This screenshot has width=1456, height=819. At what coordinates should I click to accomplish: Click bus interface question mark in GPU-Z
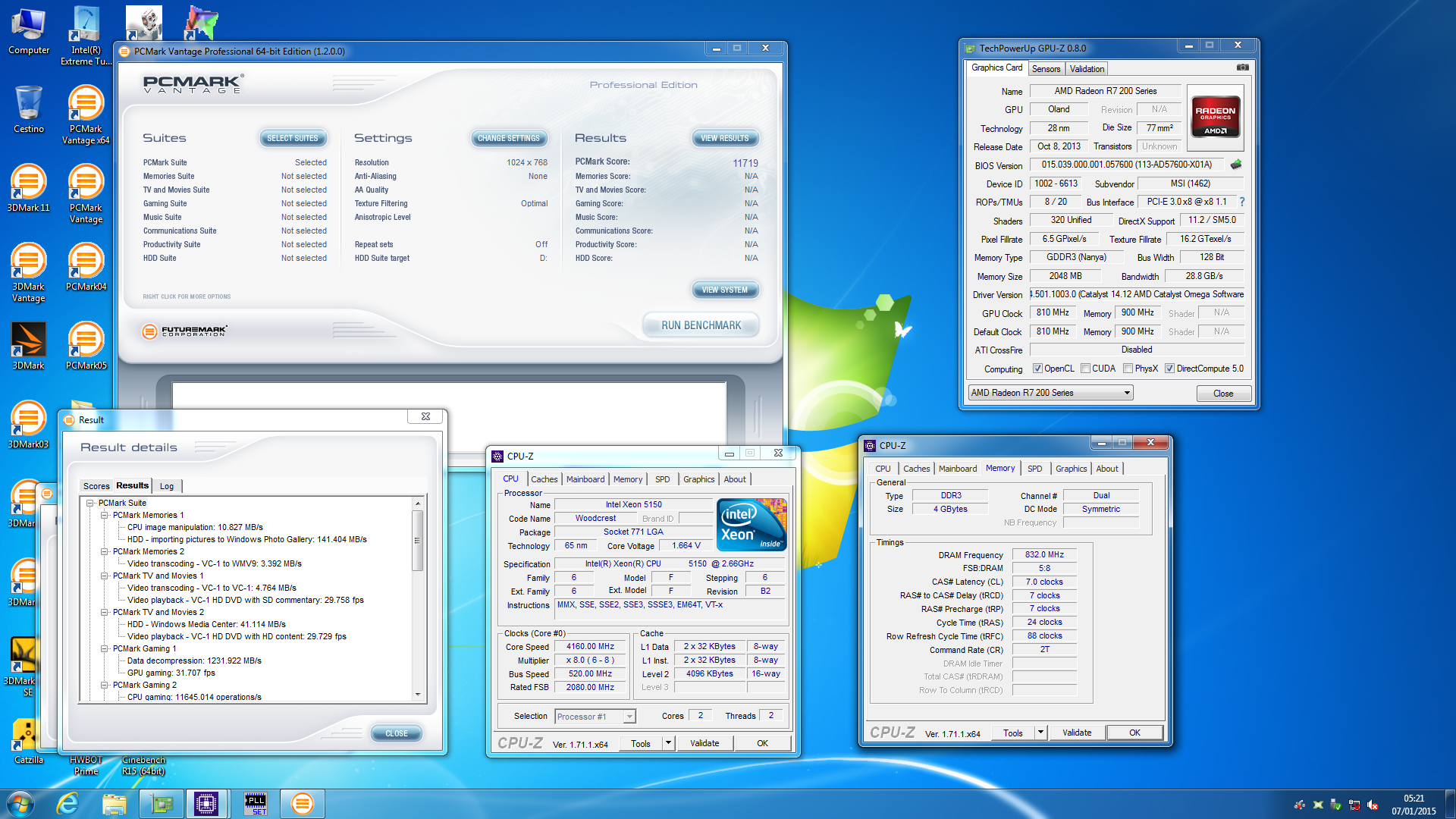coord(1241,202)
